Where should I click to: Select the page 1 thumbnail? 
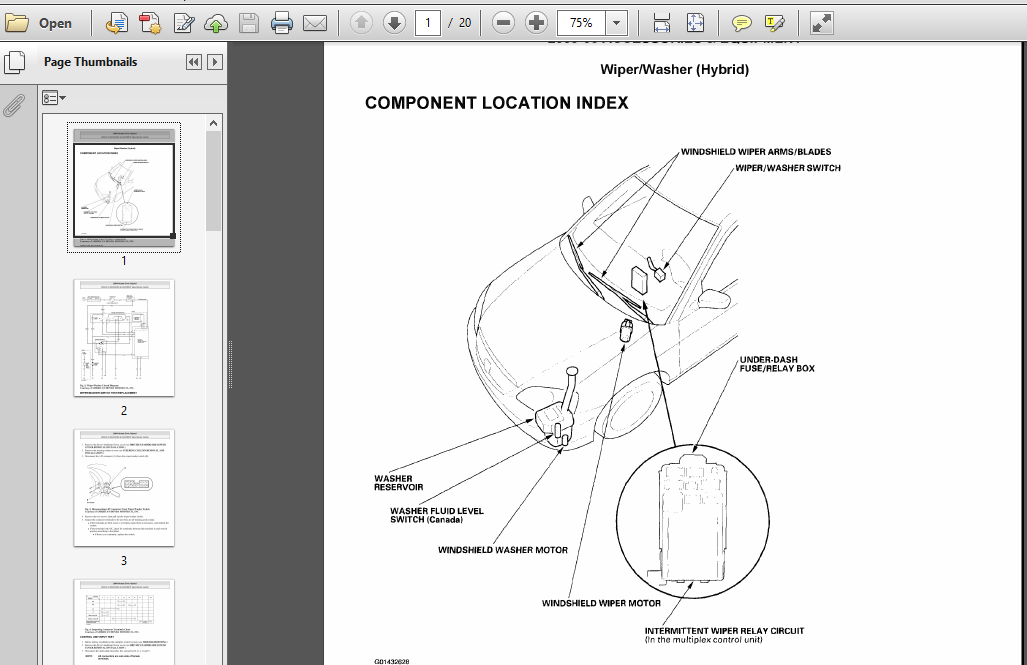click(124, 187)
